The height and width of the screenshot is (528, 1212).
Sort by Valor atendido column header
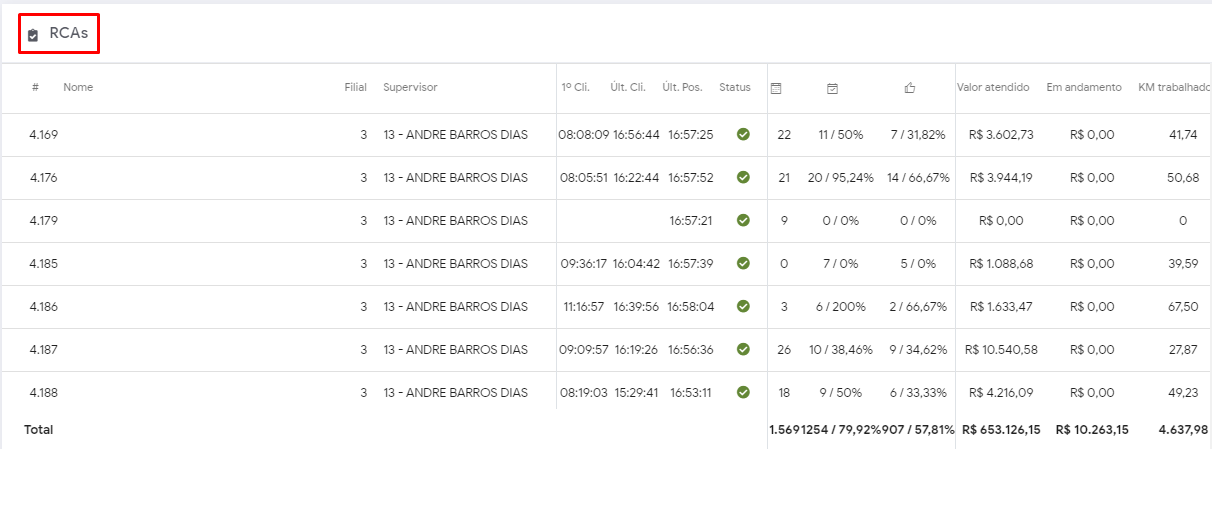pos(992,88)
